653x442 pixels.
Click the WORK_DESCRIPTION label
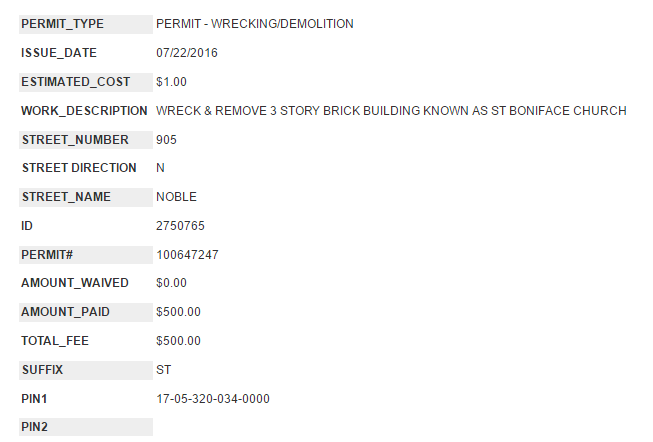coord(84,110)
